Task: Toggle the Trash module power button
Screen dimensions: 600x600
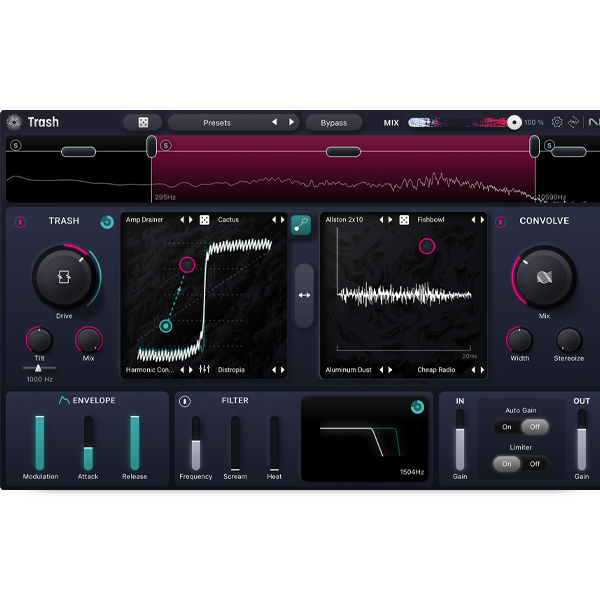Action: coord(18,221)
